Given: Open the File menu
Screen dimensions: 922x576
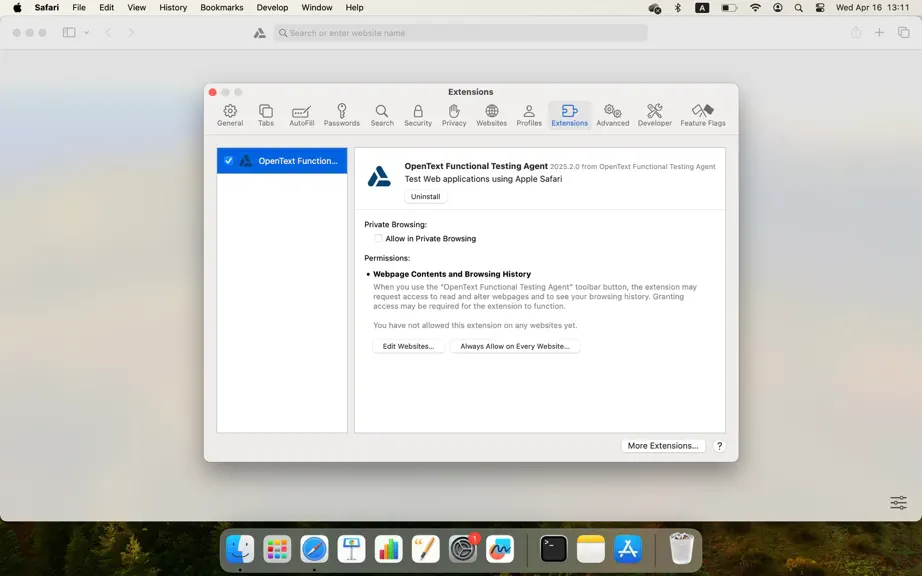Looking at the screenshot, I should click(79, 8).
